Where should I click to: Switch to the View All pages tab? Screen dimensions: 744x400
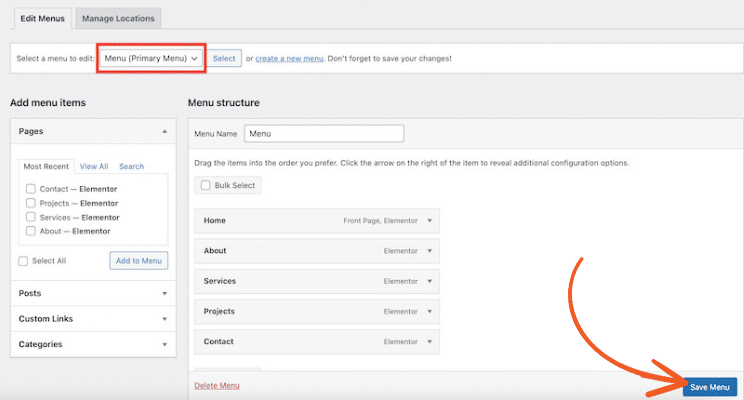pyautogui.click(x=94, y=167)
